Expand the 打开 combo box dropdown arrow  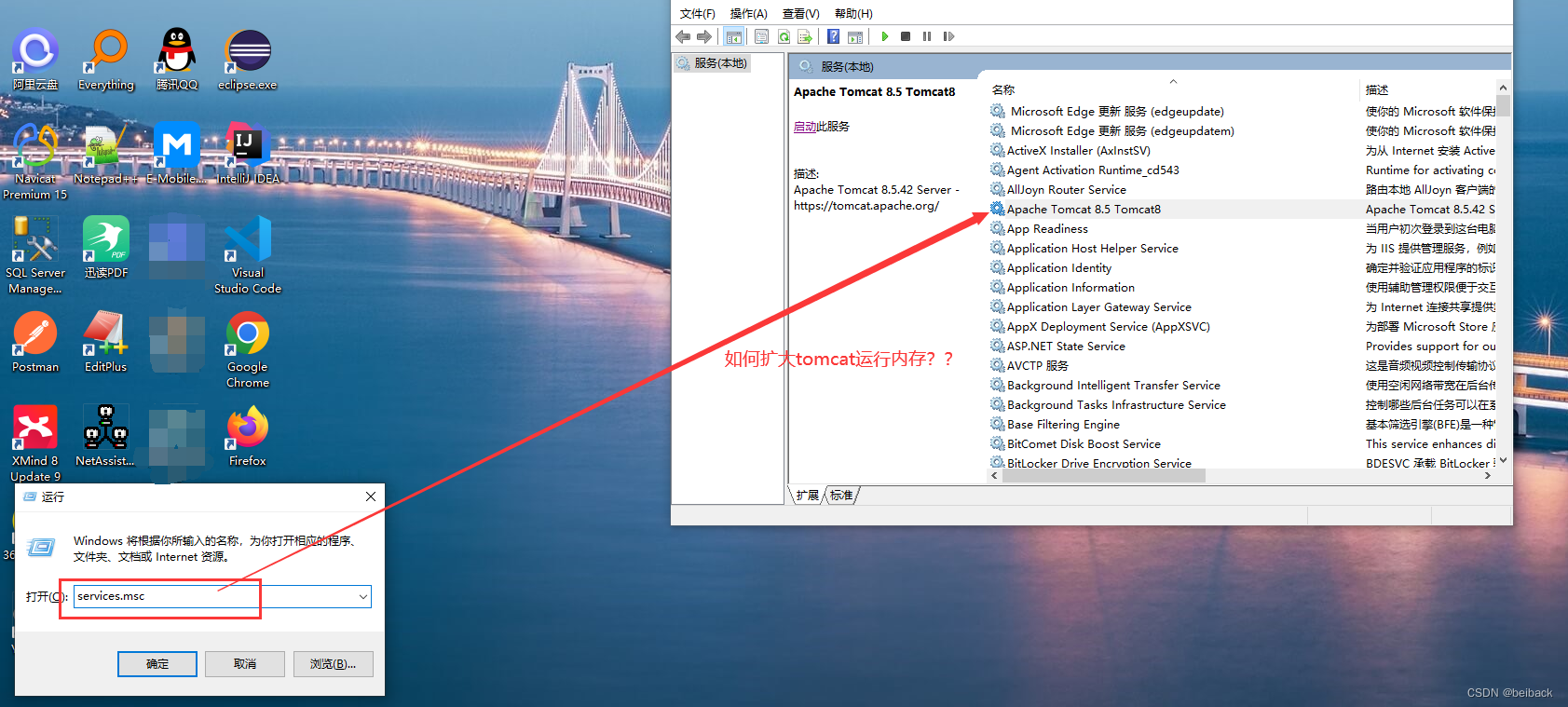[x=363, y=596]
